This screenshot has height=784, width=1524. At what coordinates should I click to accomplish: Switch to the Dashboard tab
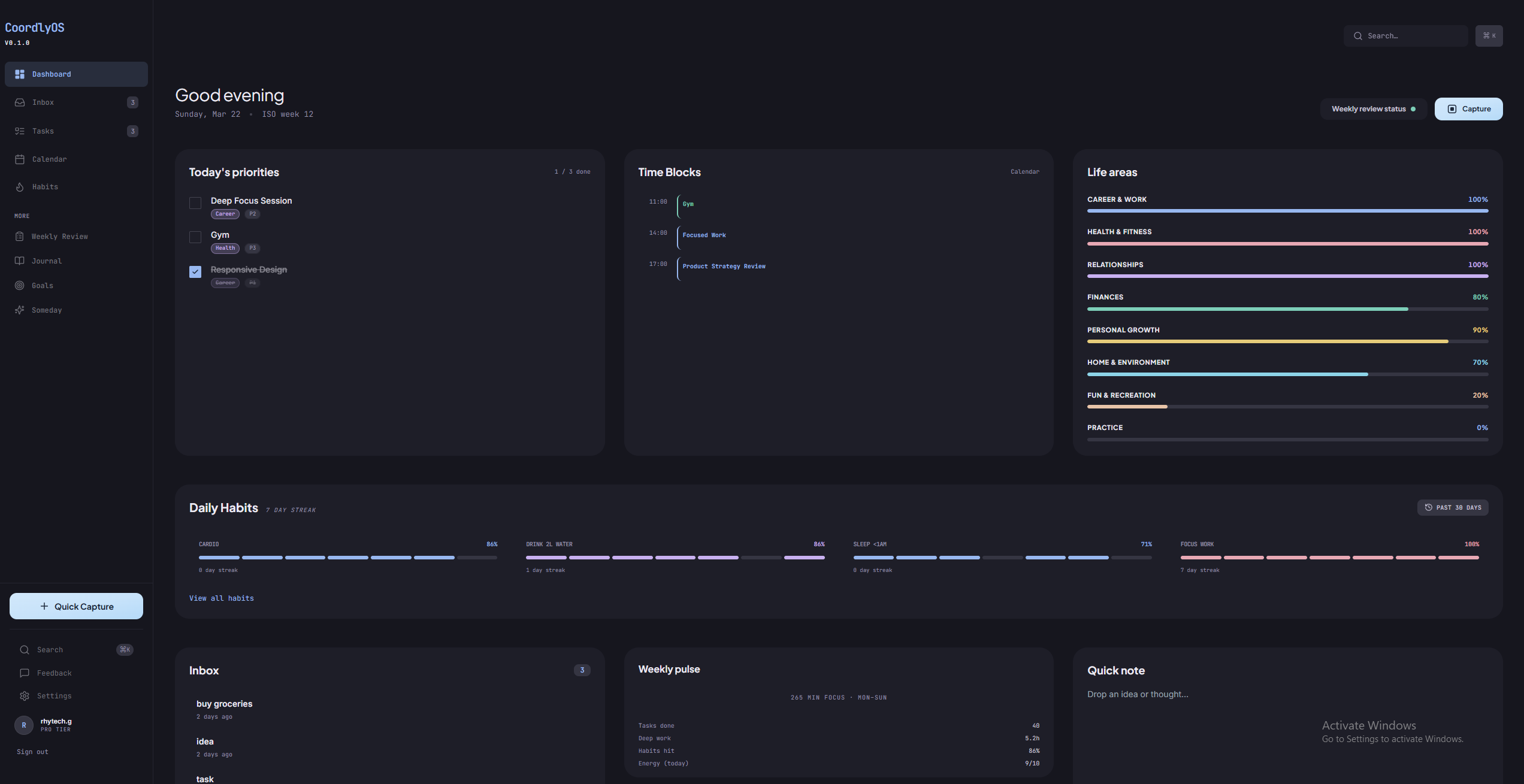click(52, 74)
